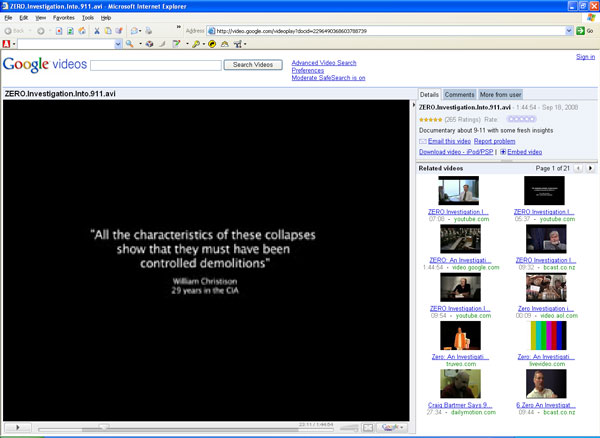600x438 pixels.
Task: Open the first related video thumbnail
Action: 459,191
